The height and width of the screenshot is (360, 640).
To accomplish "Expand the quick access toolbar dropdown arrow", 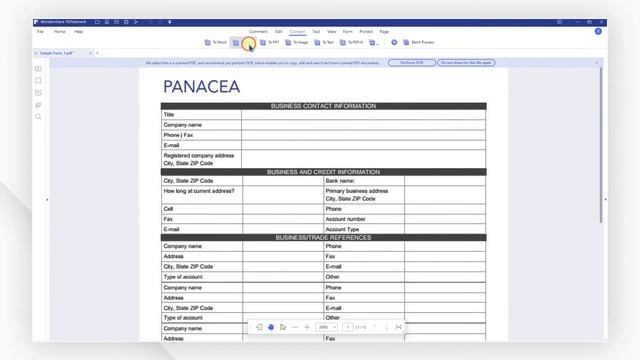I will click(170, 22).
